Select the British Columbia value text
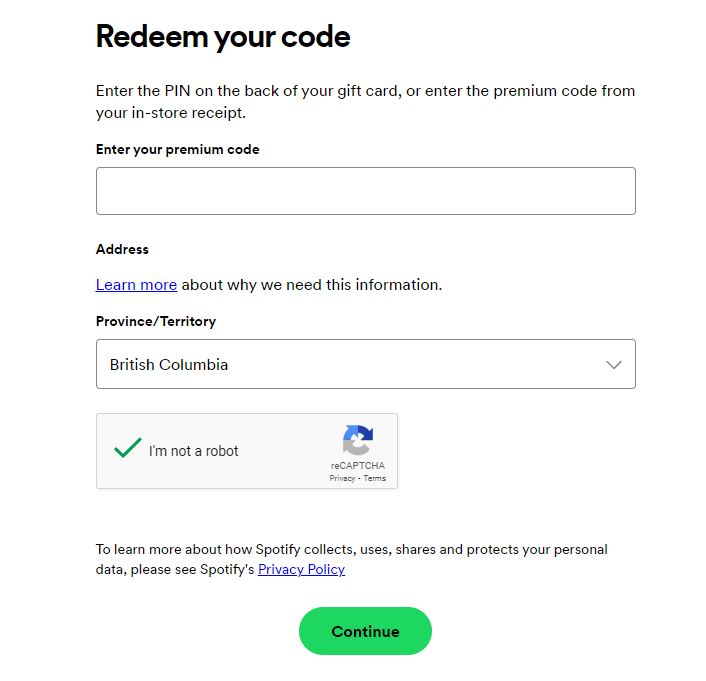Screen dimensions: 706x681 pos(169,364)
